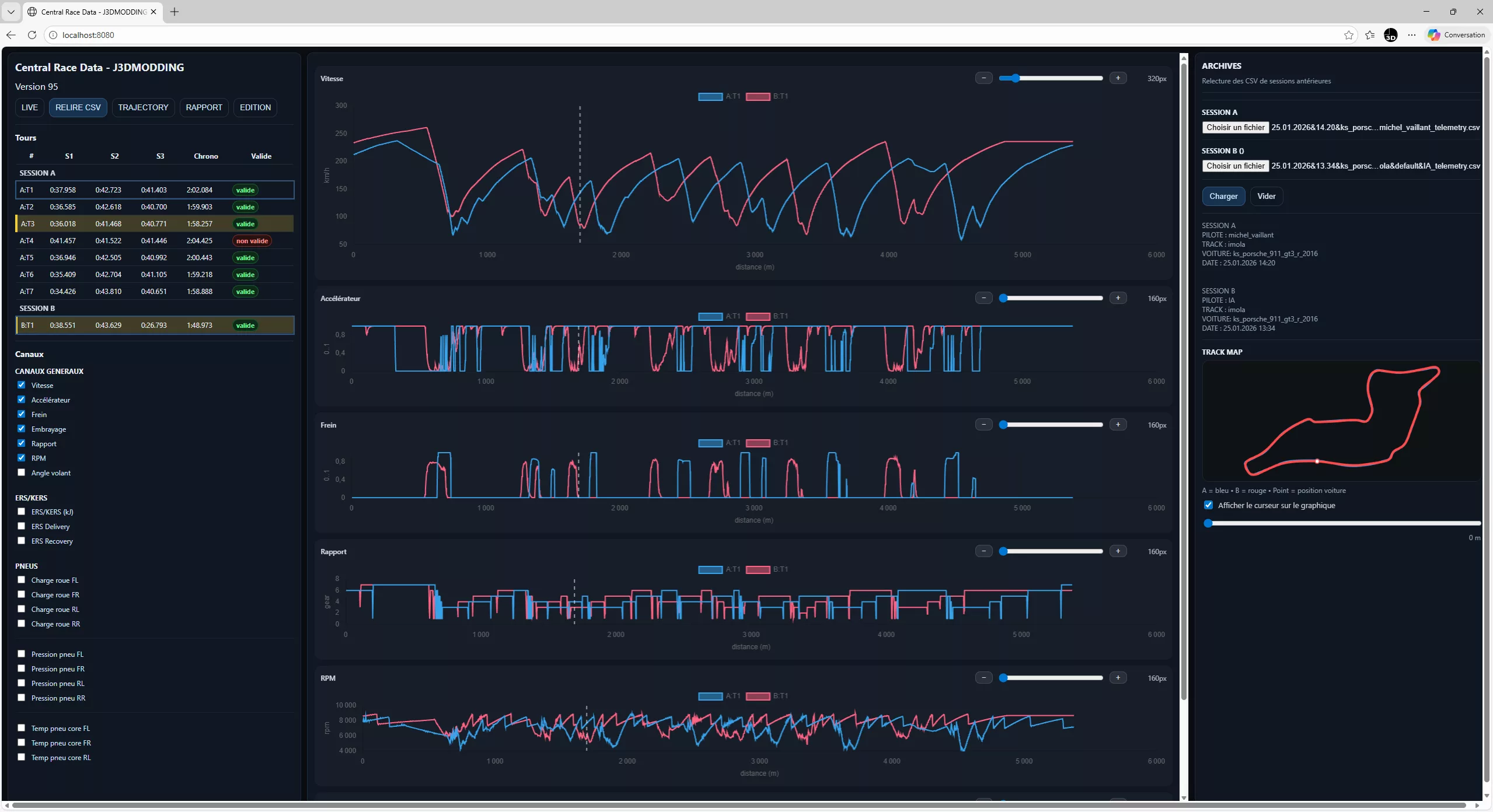Toggle A:T1 blue legend on Frein chart
The image size is (1493, 812).
(x=710, y=443)
